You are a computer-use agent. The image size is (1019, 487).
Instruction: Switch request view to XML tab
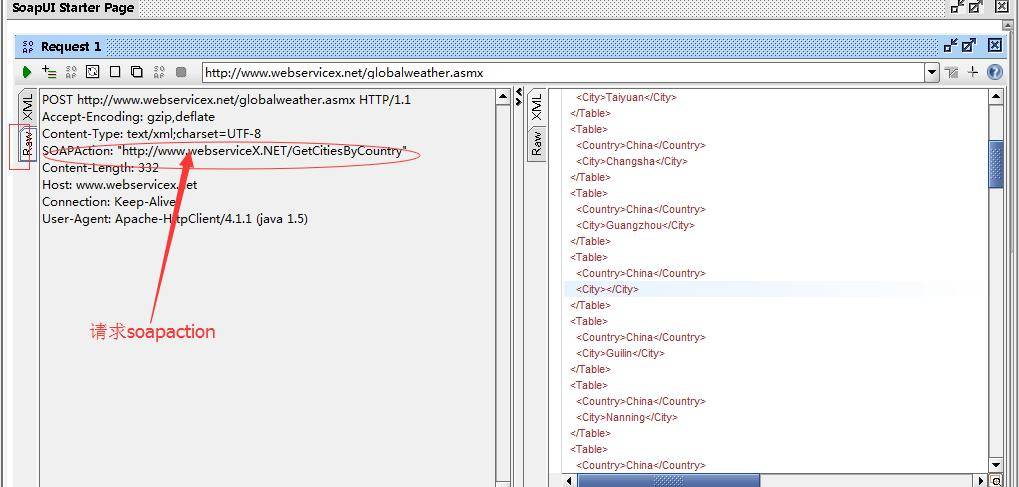(27, 106)
